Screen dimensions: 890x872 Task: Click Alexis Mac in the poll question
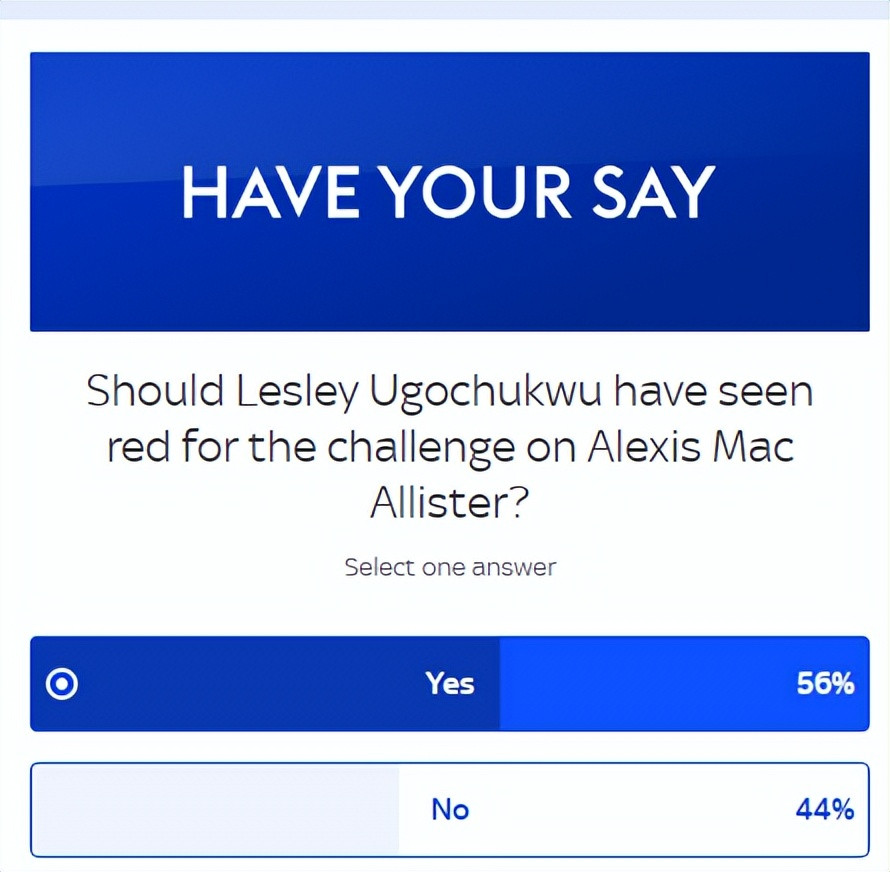click(x=690, y=447)
